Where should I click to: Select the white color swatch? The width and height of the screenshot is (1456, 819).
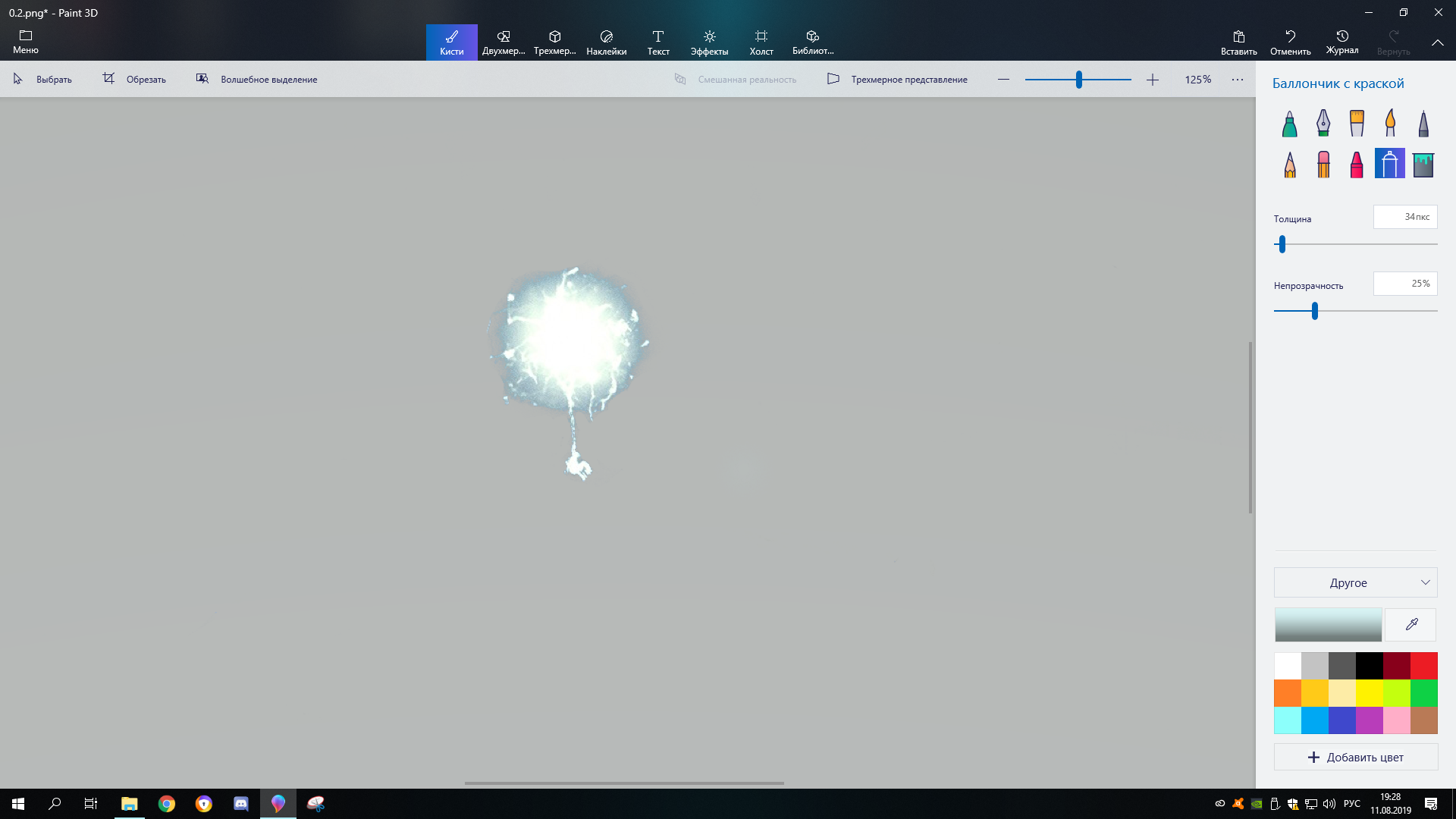pos(1288,666)
